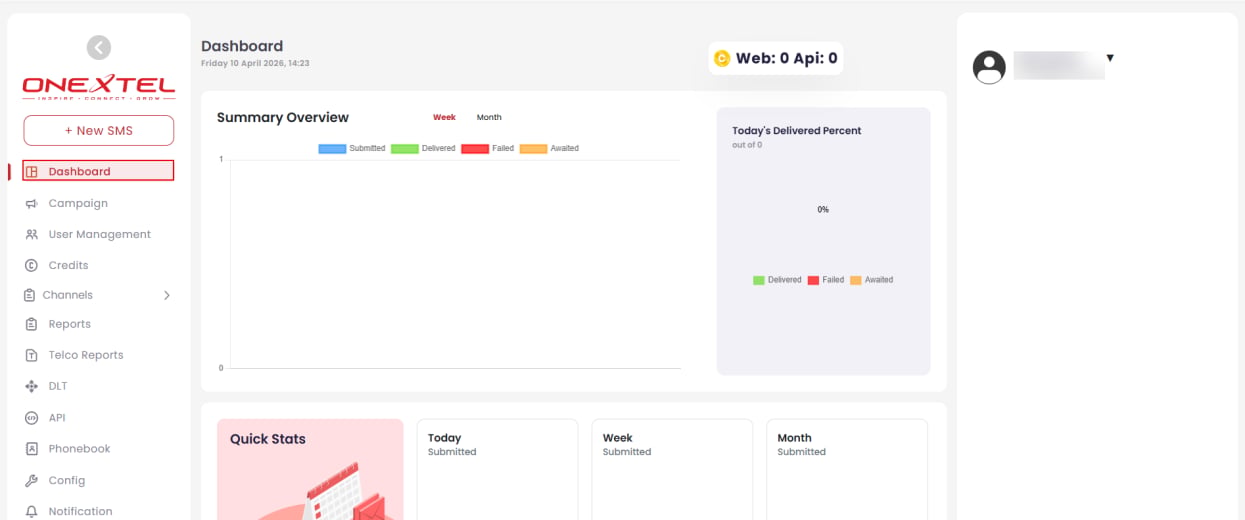Click the Week Submitted stats card
The image size is (1245, 520).
[x=672, y=469]
